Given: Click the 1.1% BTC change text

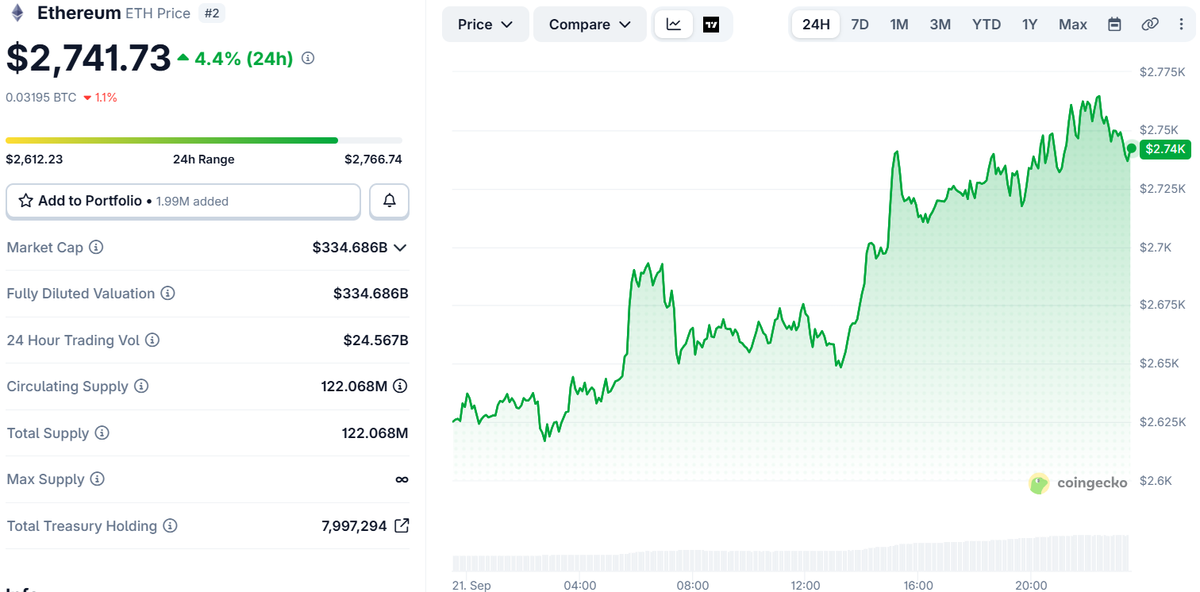Looking at the screenshot, I should point(106,97).
